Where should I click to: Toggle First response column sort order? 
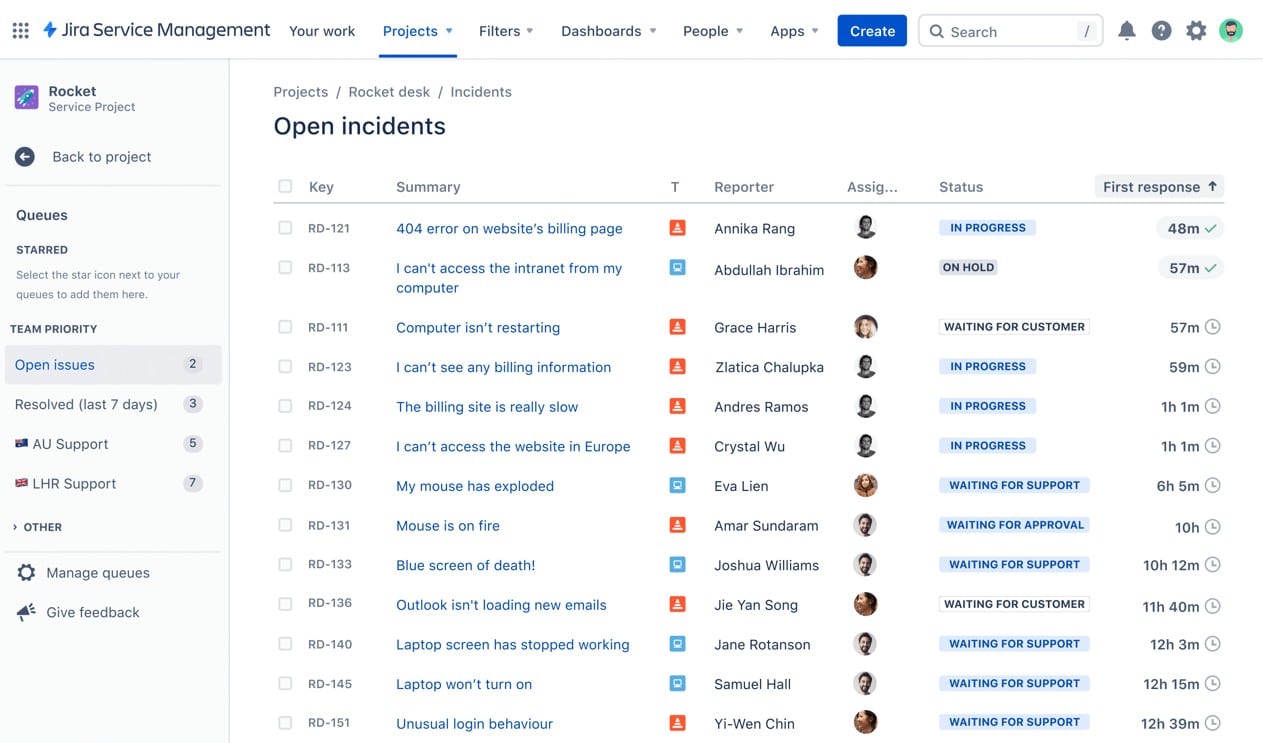pos(1158,186)
